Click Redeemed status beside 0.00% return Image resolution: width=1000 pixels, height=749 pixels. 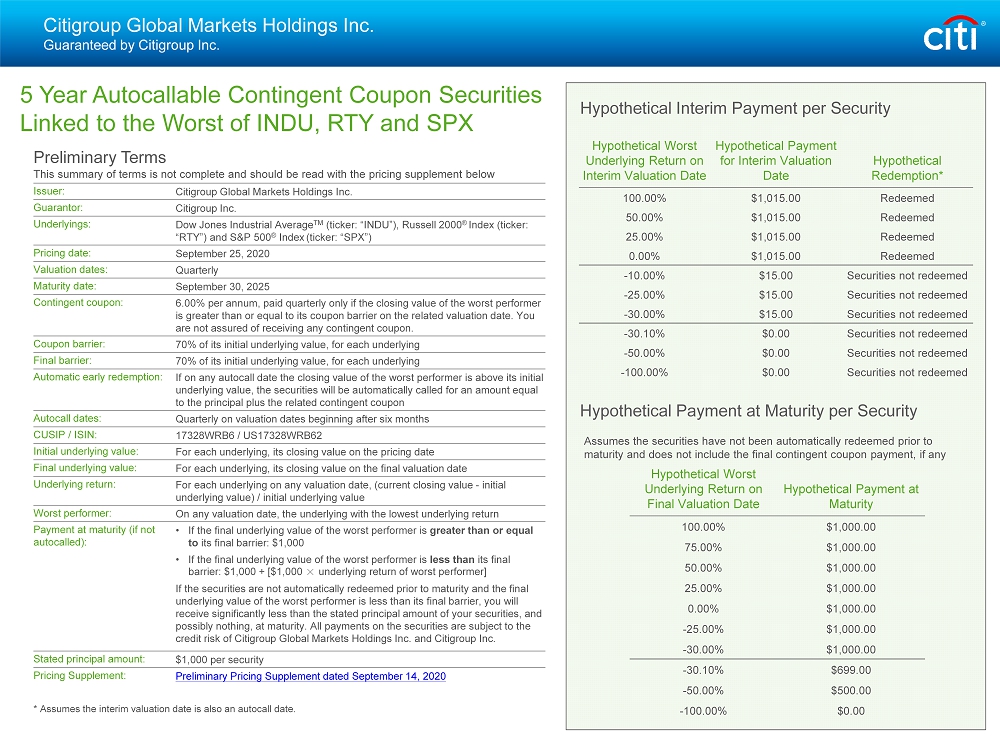coord(907,256)
